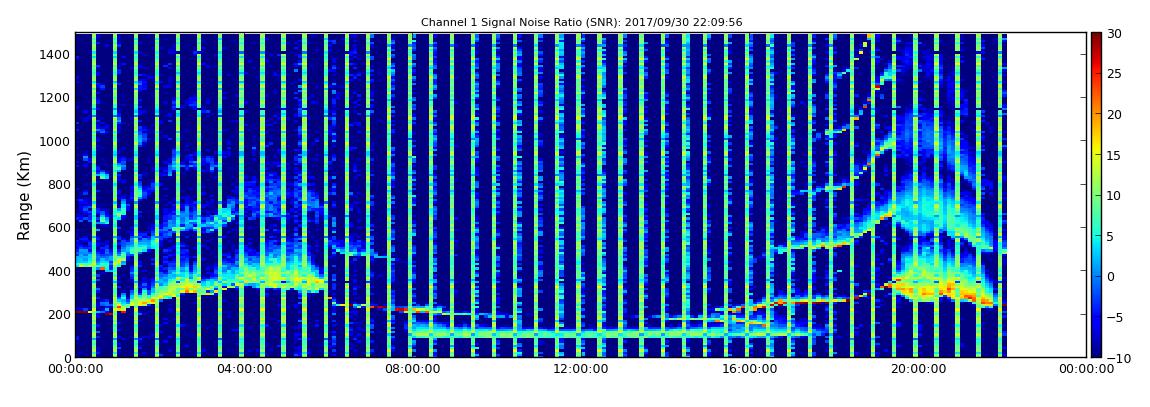Click the plot title 'Channel 1 Signal Noise Ratio (SNR)' text
This screenshot has width=1150, height=407.
pos(581,23)
